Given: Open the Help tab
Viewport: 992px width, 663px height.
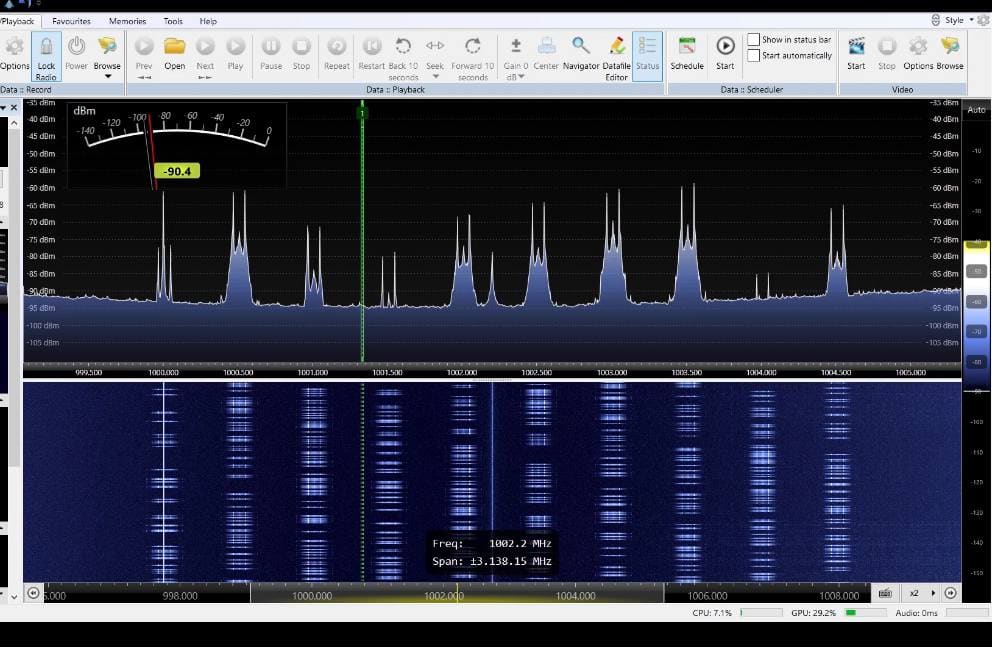Looking at the screenshot, I should click(x=208, y=21).
